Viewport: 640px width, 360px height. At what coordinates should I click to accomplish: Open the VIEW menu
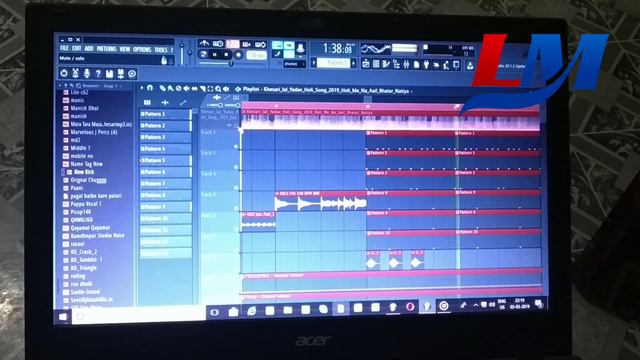(x=124, y=49)
